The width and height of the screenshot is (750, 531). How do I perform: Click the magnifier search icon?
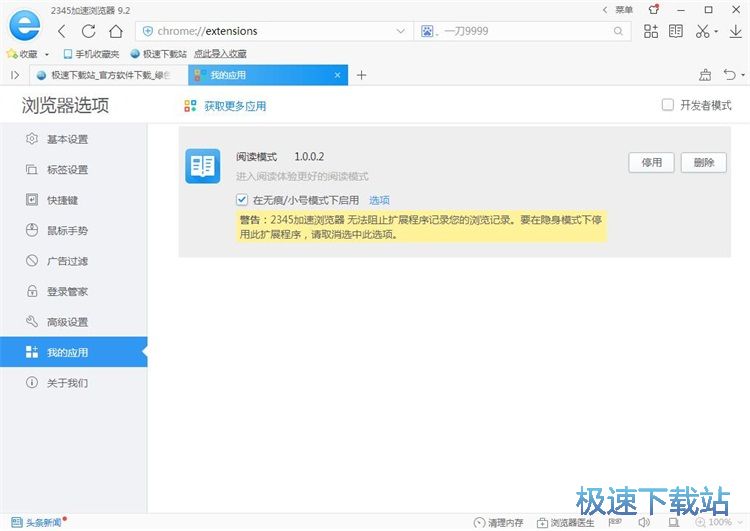click(x=618, y=32)
